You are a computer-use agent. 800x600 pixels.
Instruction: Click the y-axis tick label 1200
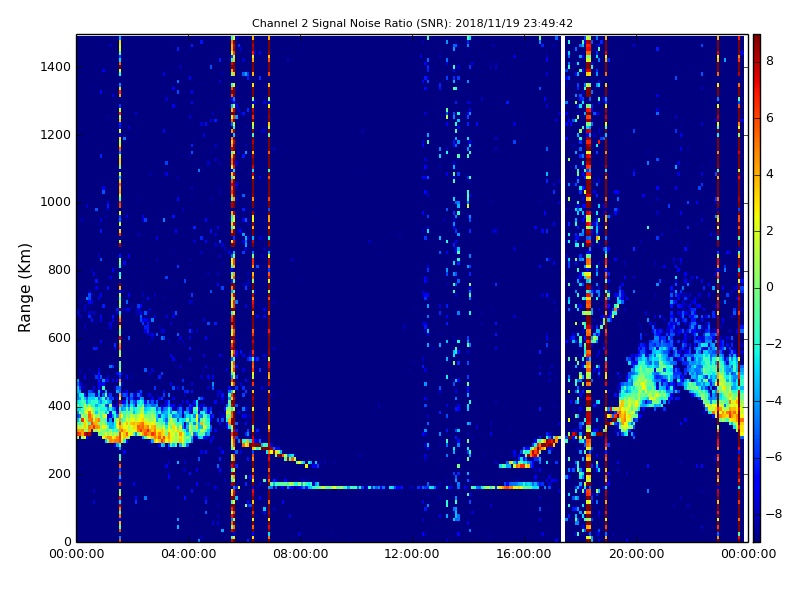(56, 135)
